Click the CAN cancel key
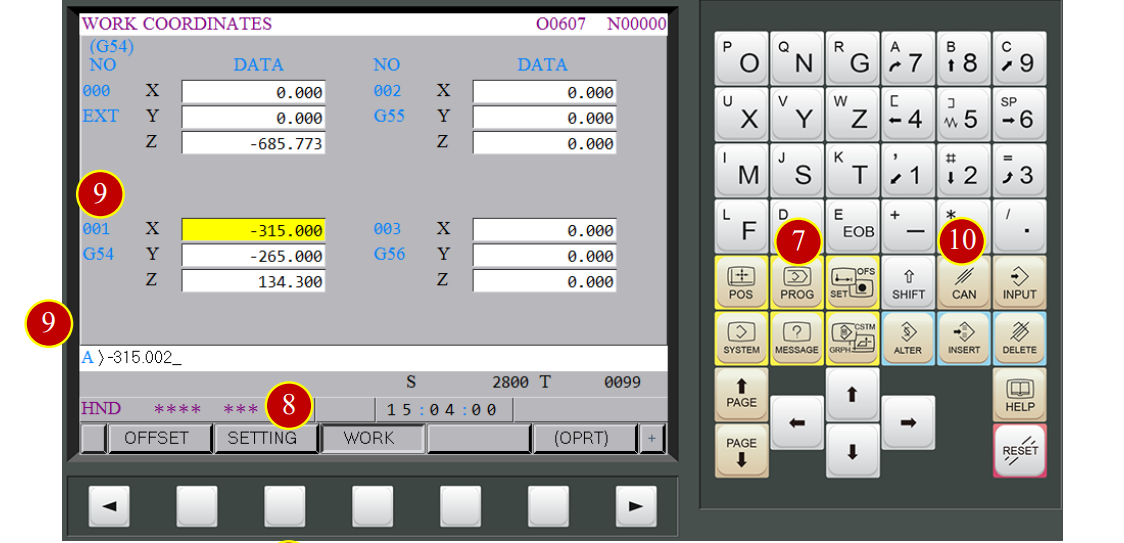The width and height of the screenshot is (1124, 543). point(964,283)
